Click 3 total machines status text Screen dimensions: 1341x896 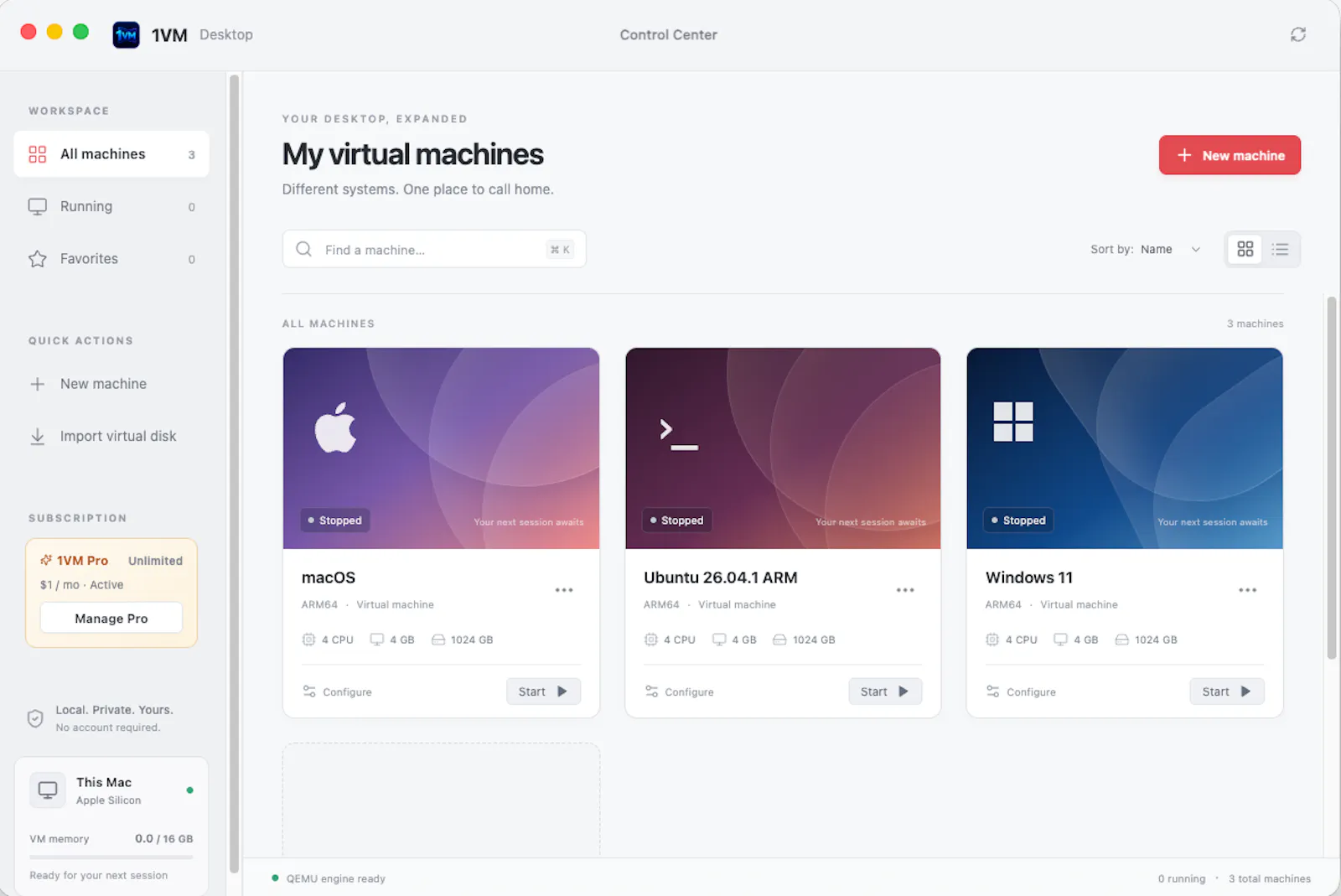(1270, 878)
